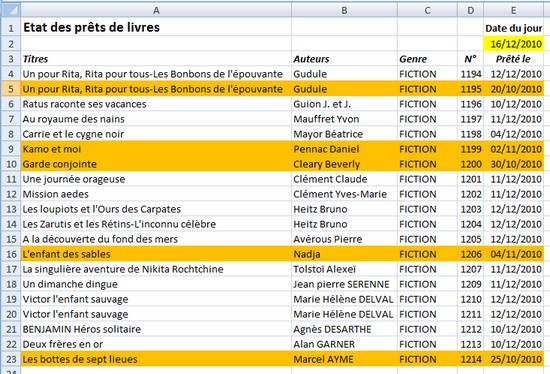
Task: Select the cell 'Une journée orageuse'
Action: (156, 179)
